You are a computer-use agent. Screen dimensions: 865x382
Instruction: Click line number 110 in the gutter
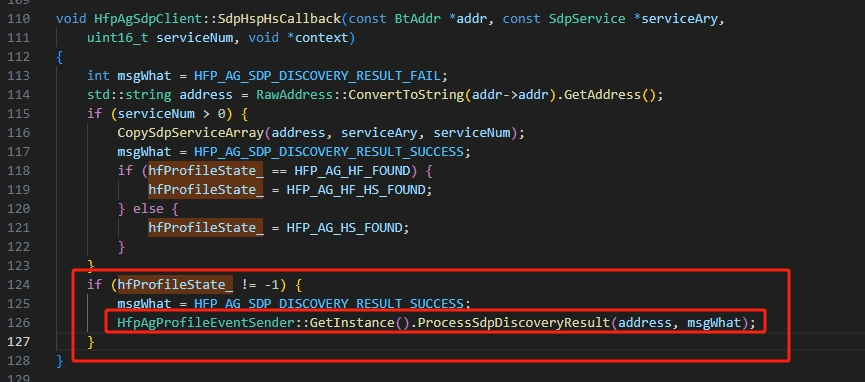coord(19,19)
